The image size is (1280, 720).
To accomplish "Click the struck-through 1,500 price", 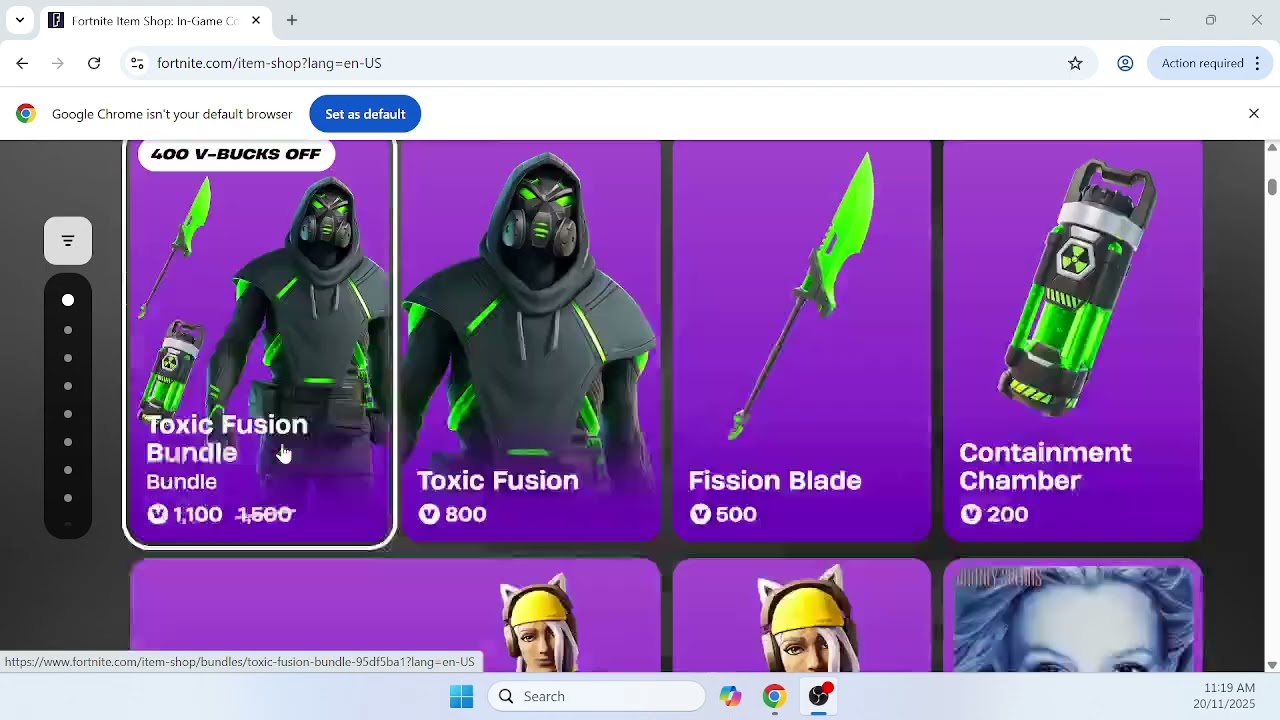I will 265,514.
